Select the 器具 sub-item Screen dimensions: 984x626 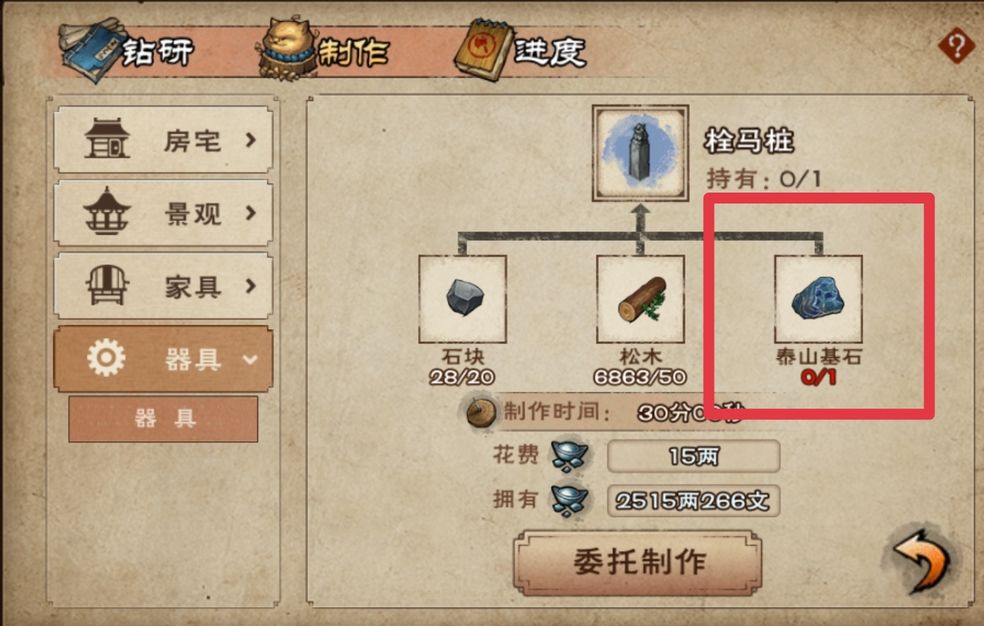(163, 418)
